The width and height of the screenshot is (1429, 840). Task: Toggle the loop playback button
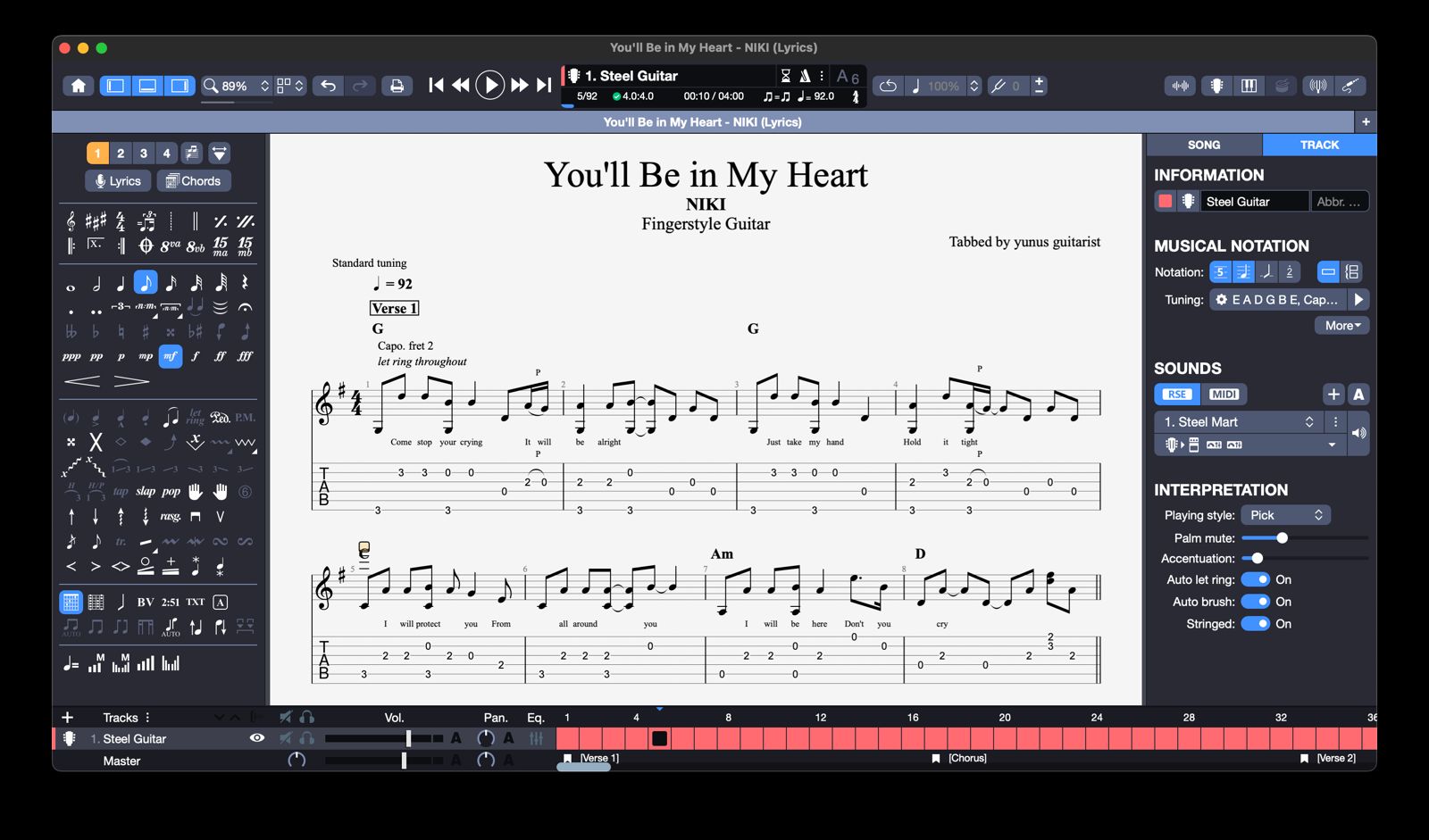(x=888, y=86)
